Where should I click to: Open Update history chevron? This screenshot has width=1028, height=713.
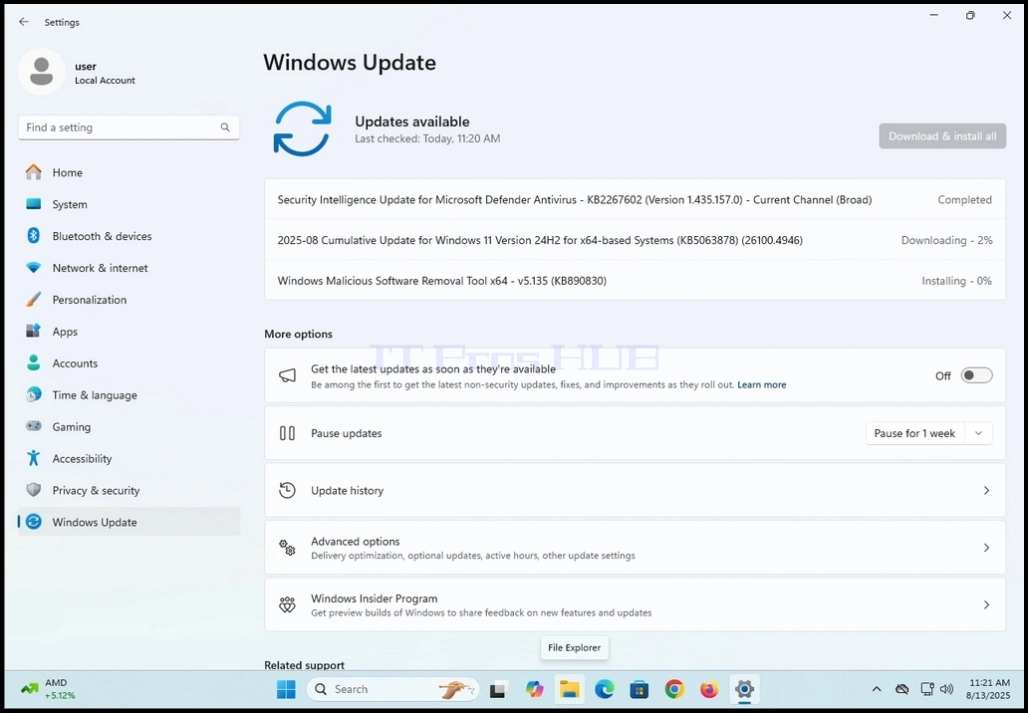pos(986,490)
